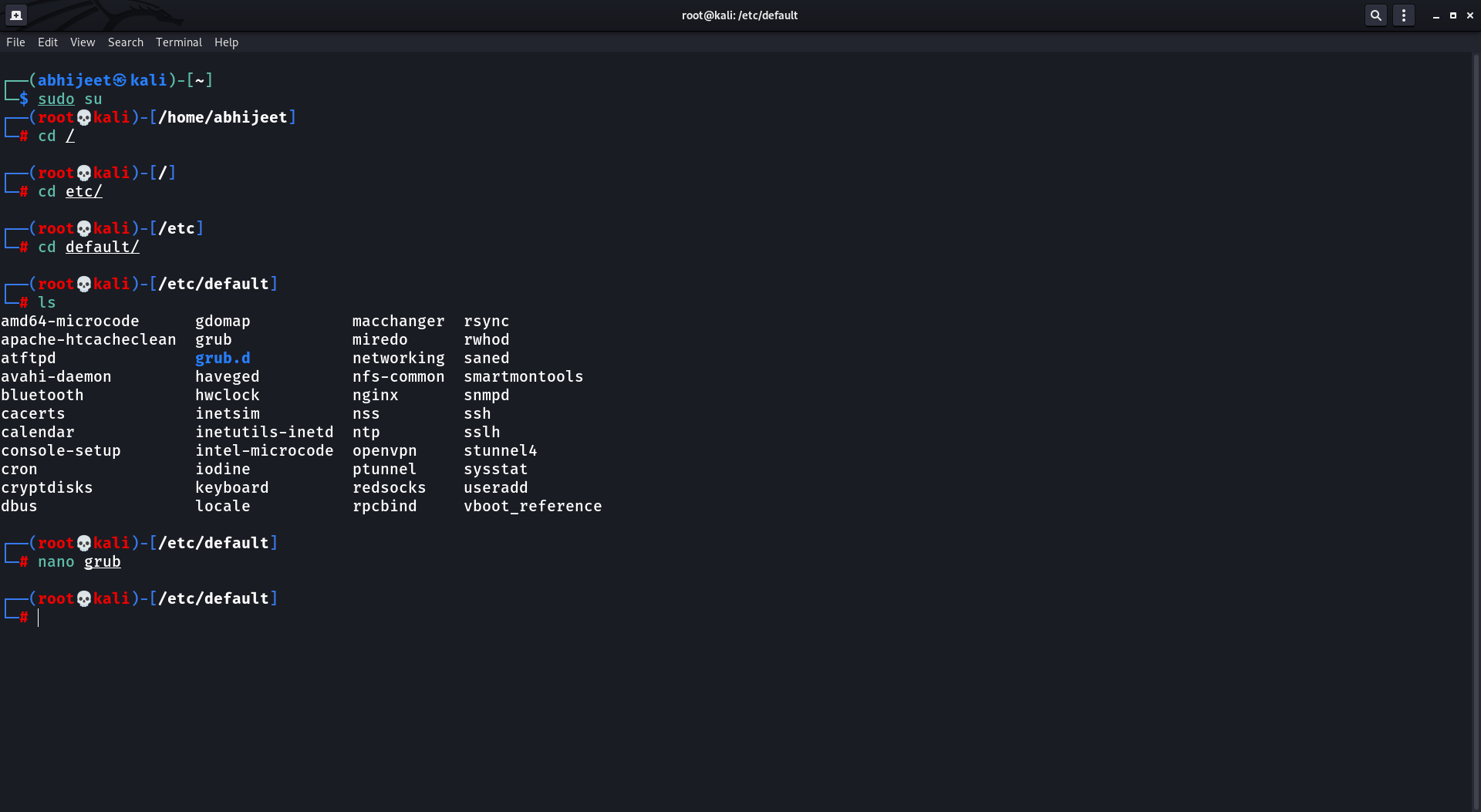Click the root@kali title bar text
Viewport: 1481px width, 812px height.
[x=739, y=15]
